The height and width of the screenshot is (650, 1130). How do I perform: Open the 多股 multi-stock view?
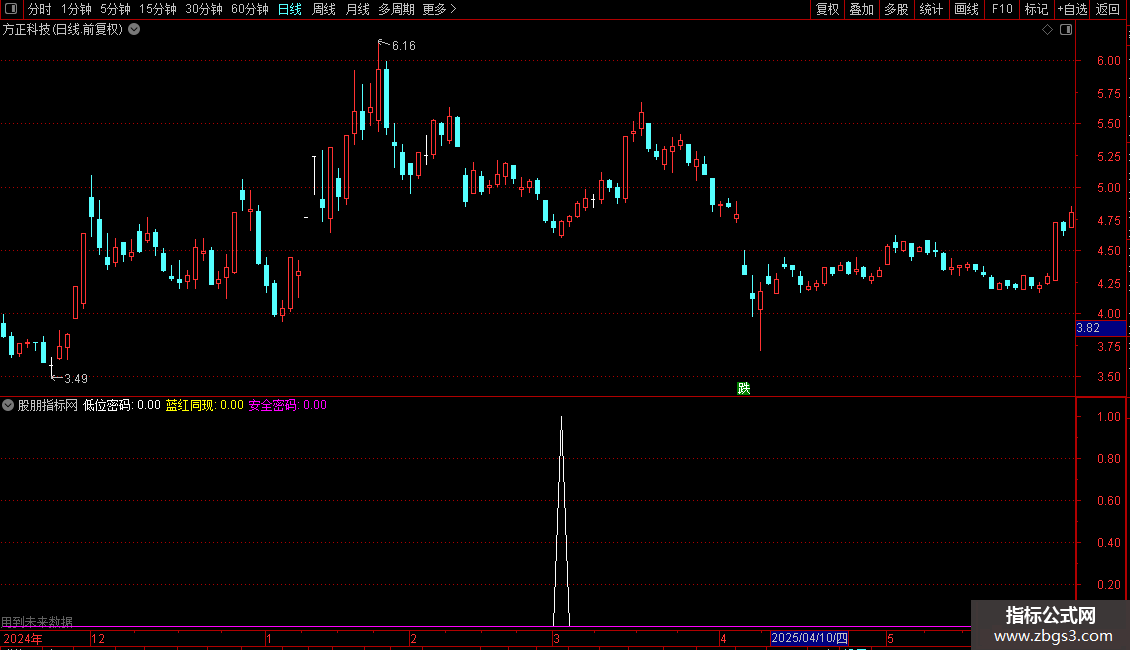[897, 9]
